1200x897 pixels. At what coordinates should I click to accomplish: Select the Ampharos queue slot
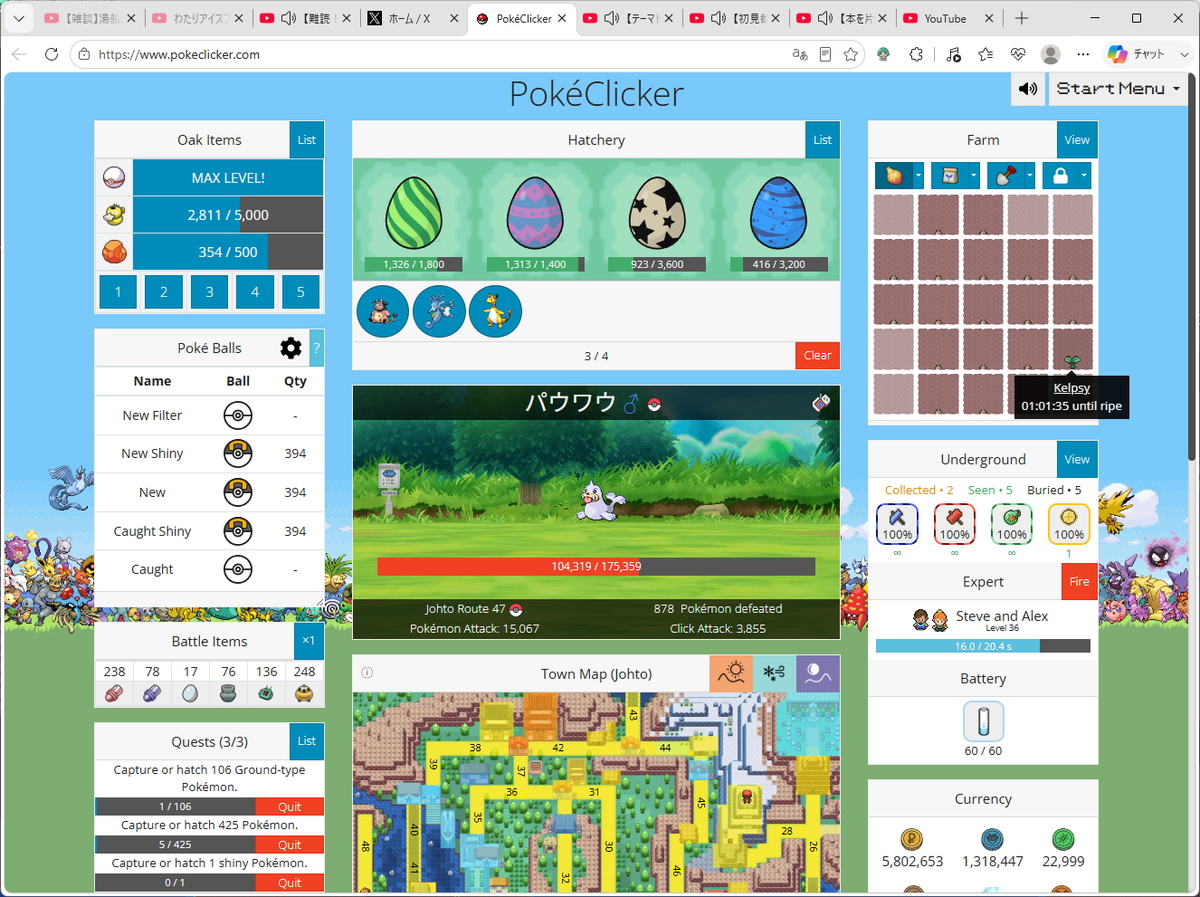pos(495,311)
